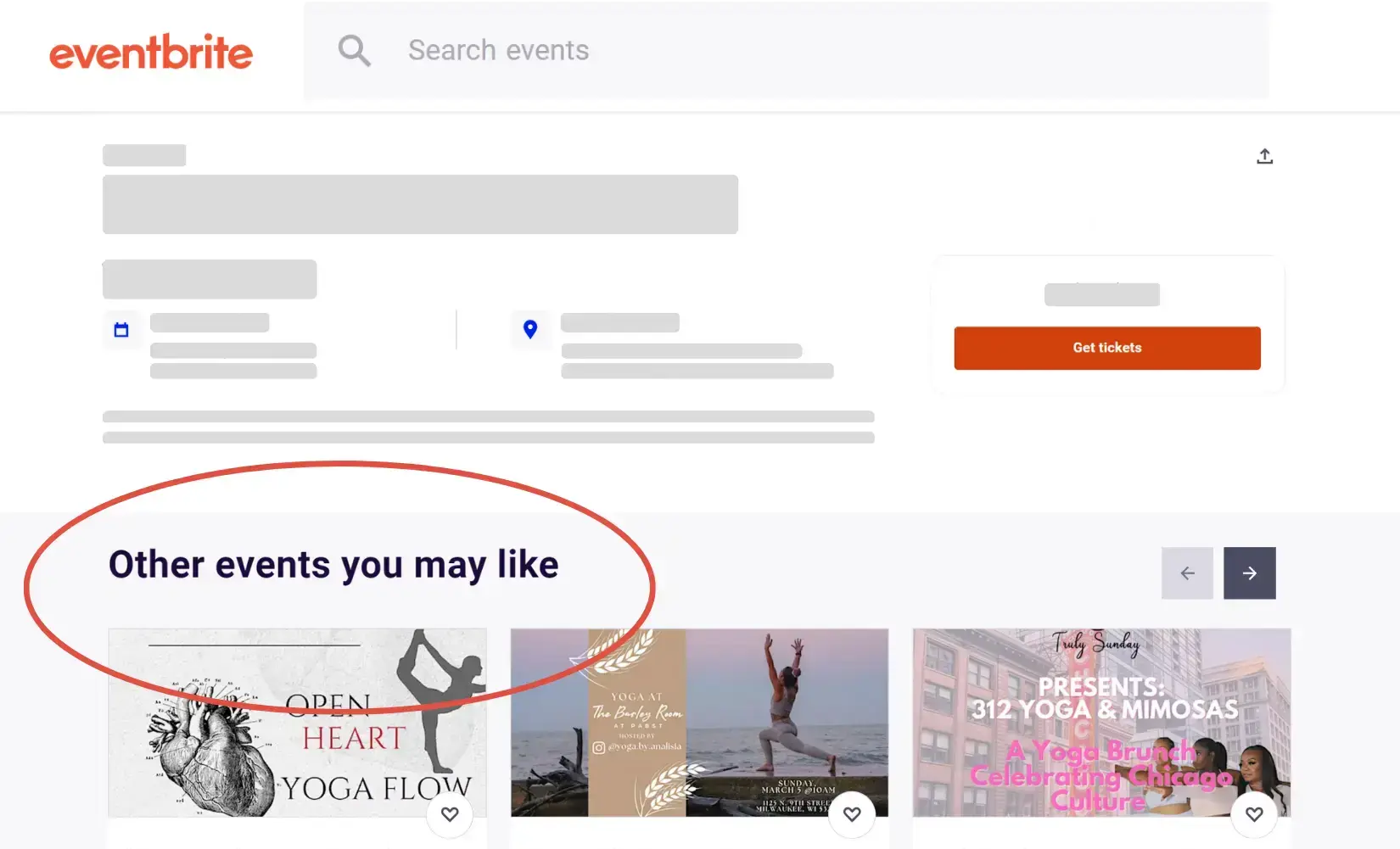Click the venue text beside the location pin
The height and width of the screenshot is (849, 1400).
[x=620, y=323]
